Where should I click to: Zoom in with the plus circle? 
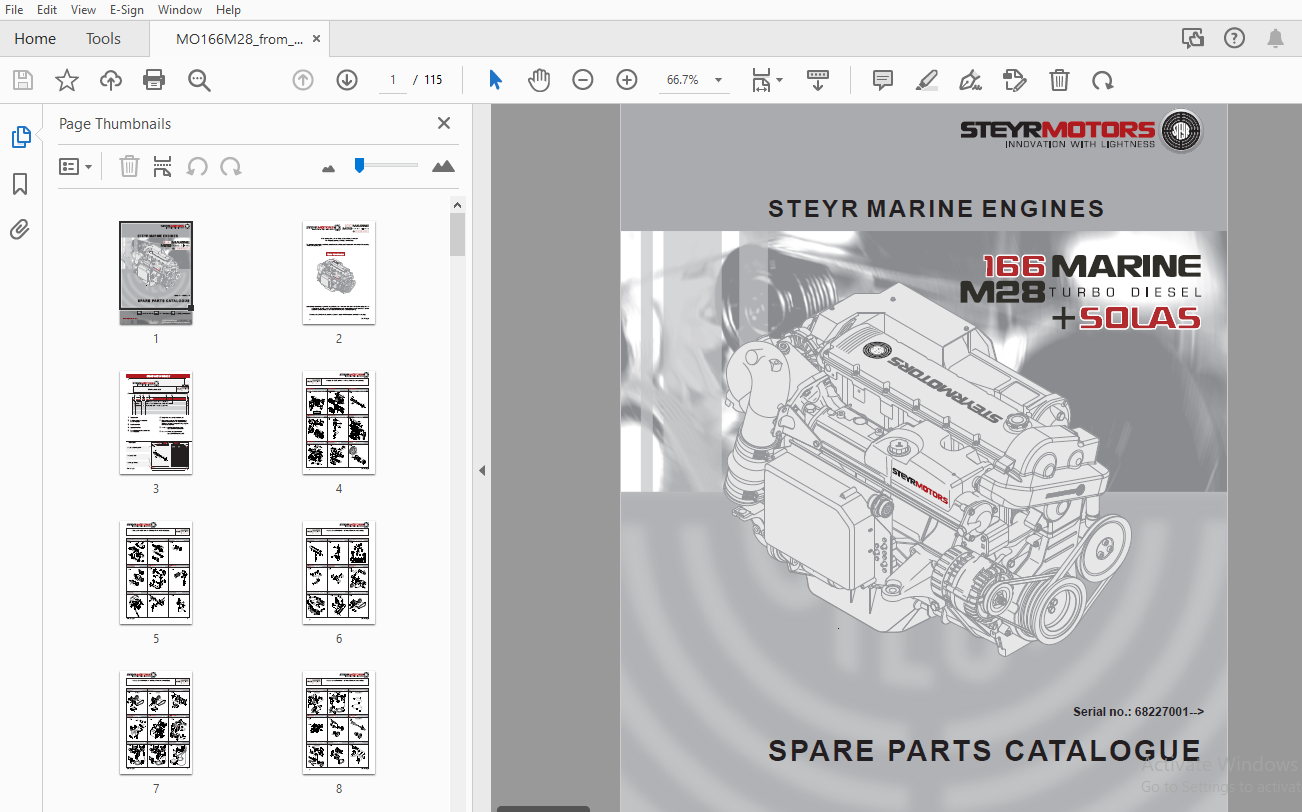tap(627, 80)
